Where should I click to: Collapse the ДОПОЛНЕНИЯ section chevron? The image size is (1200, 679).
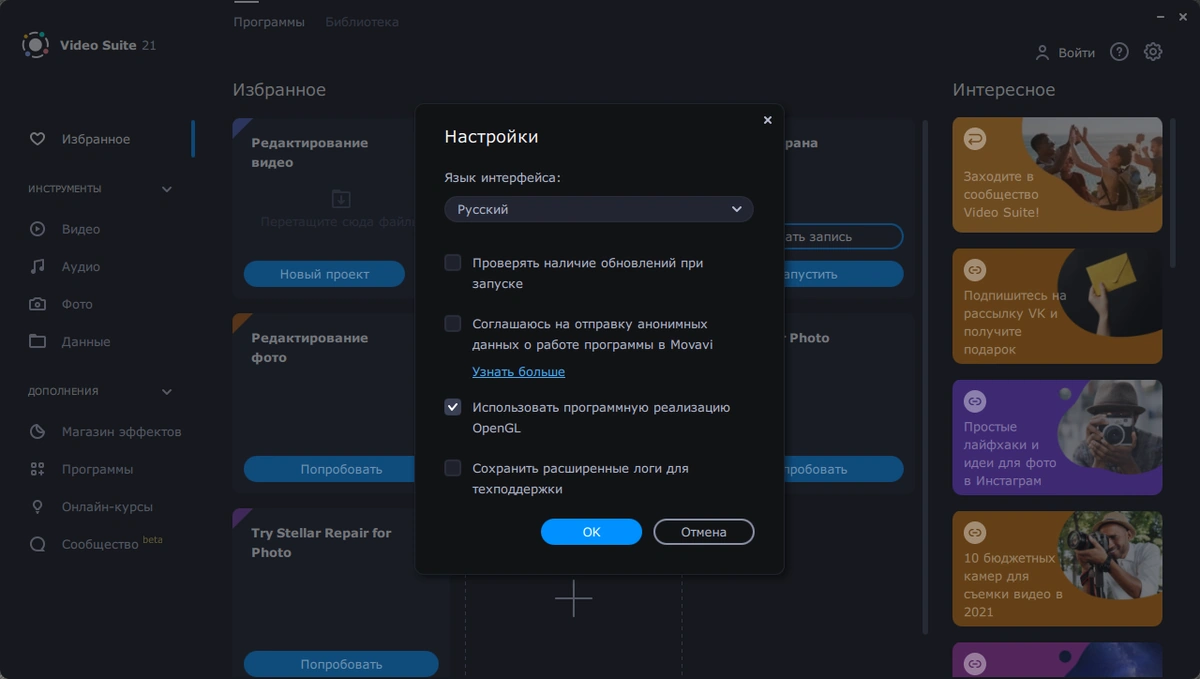click(x=167, y=392)
